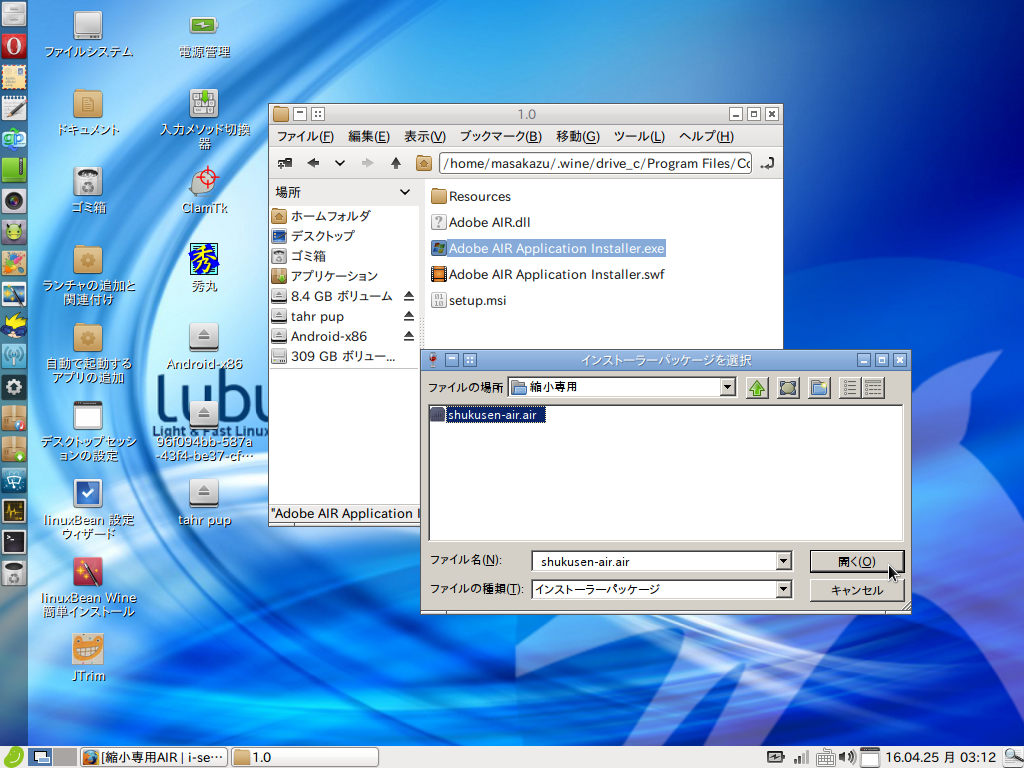The width and height of the screenshot is (1024, 768).
Task: Click the volume icon in the system tray
Action: (847, 757)
